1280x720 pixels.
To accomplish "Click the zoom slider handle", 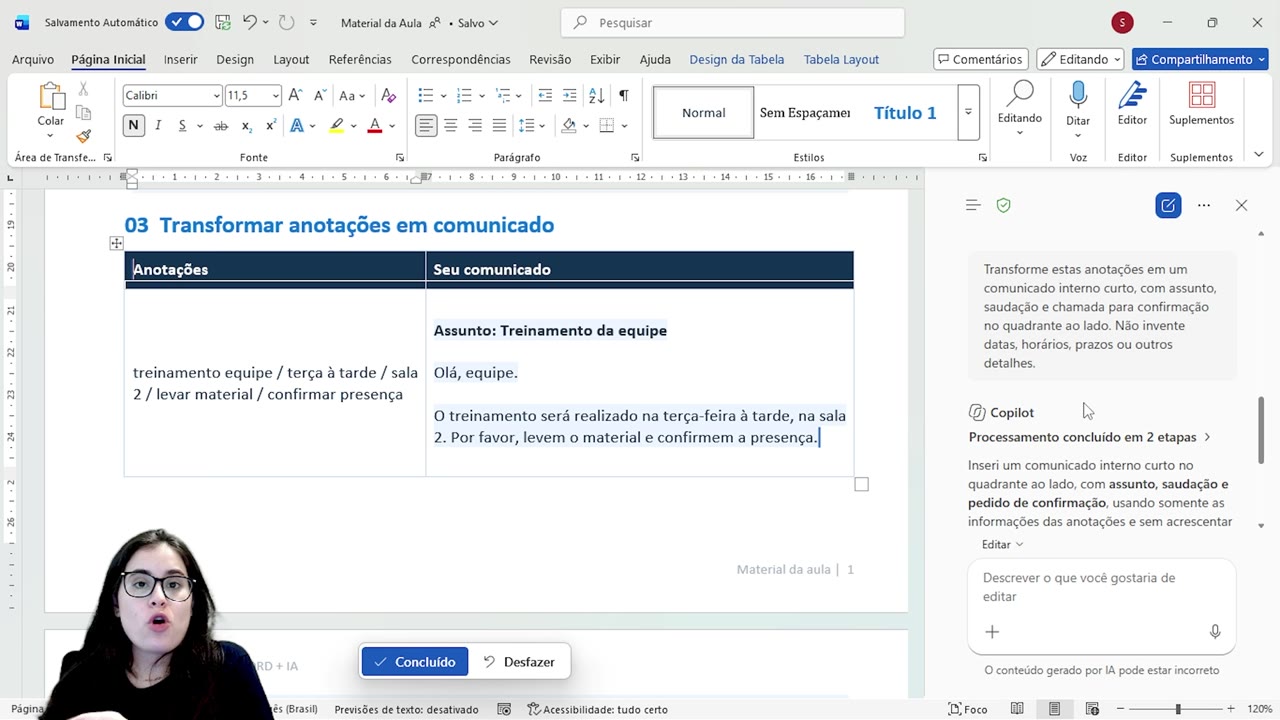I will point(1178,709).
